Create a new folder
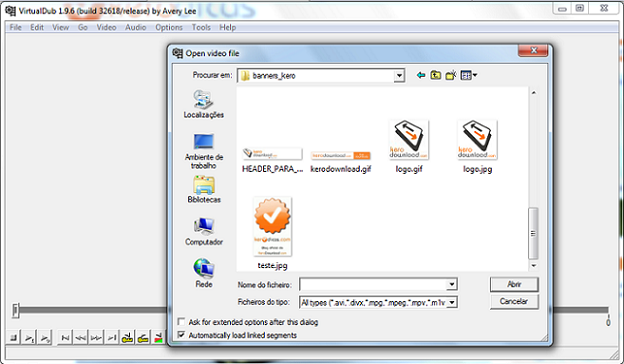This screenshot has width=624, height=364. click(451, 75)
